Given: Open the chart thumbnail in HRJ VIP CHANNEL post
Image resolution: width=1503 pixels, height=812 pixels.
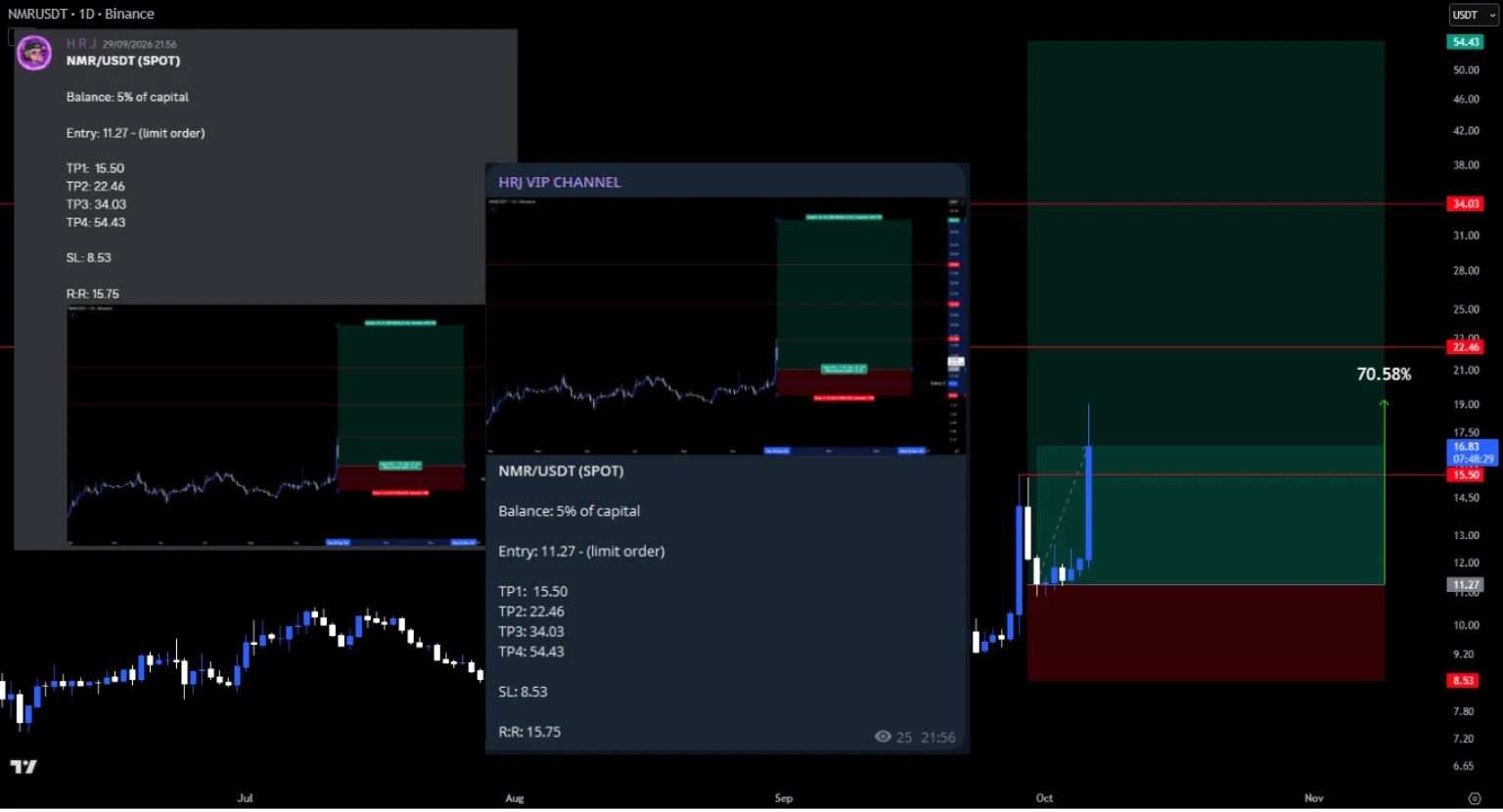Looking at the screenshot, I should (726, 326).
